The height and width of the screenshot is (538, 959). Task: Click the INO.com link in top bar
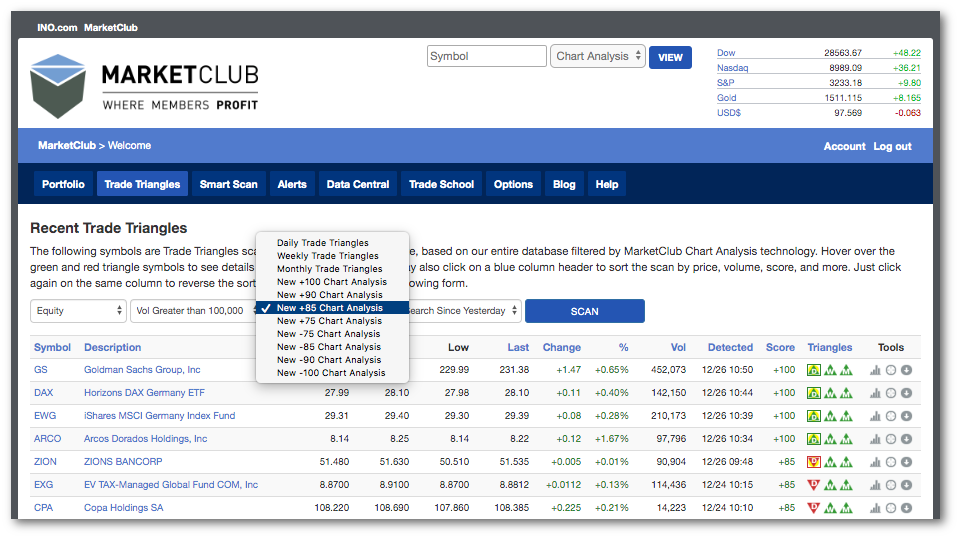click(57, 28)
